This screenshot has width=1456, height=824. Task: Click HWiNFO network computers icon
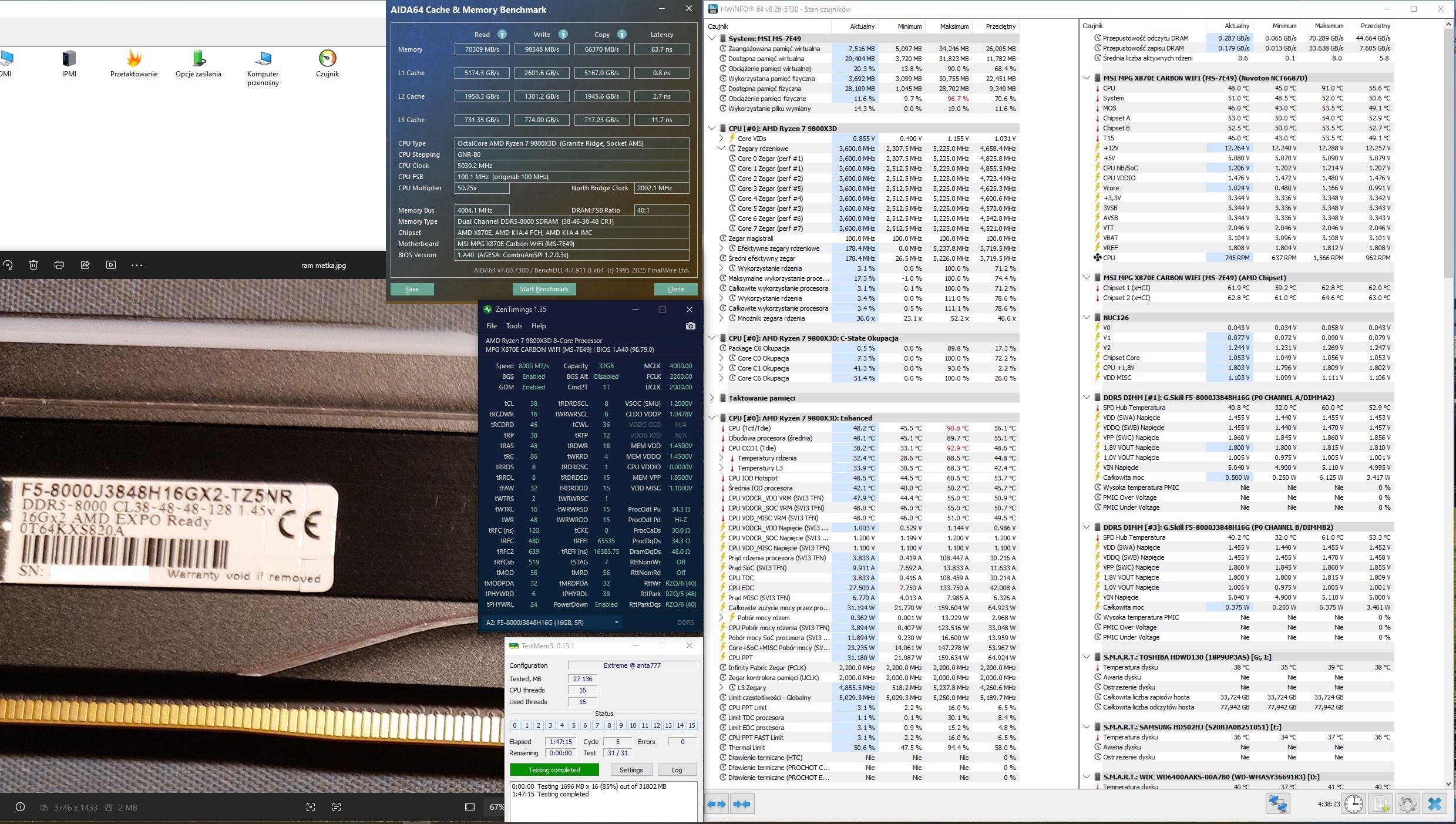(x=1277, y=804)
